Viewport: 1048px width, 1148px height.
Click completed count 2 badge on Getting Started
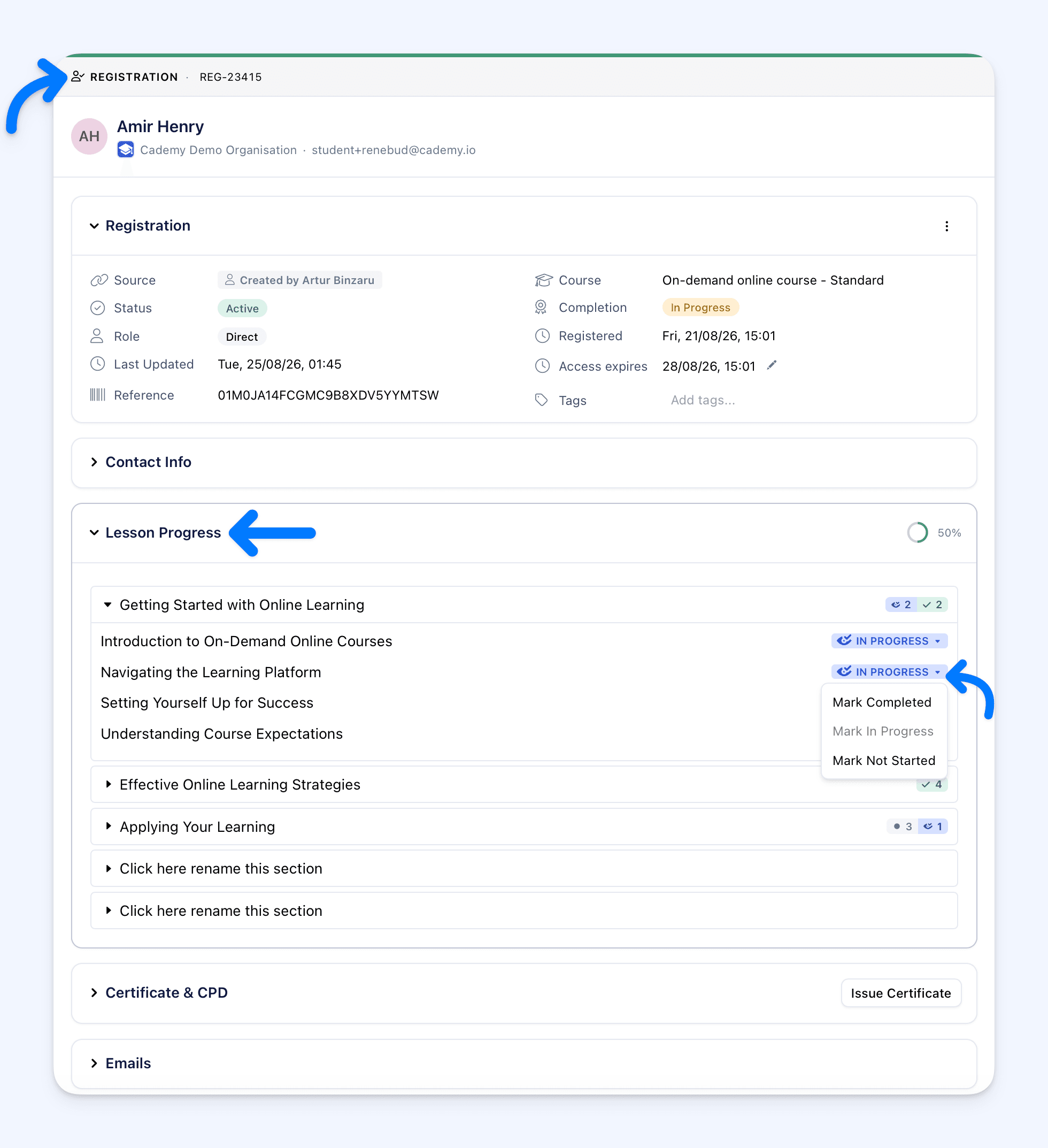tap(932, 604)
